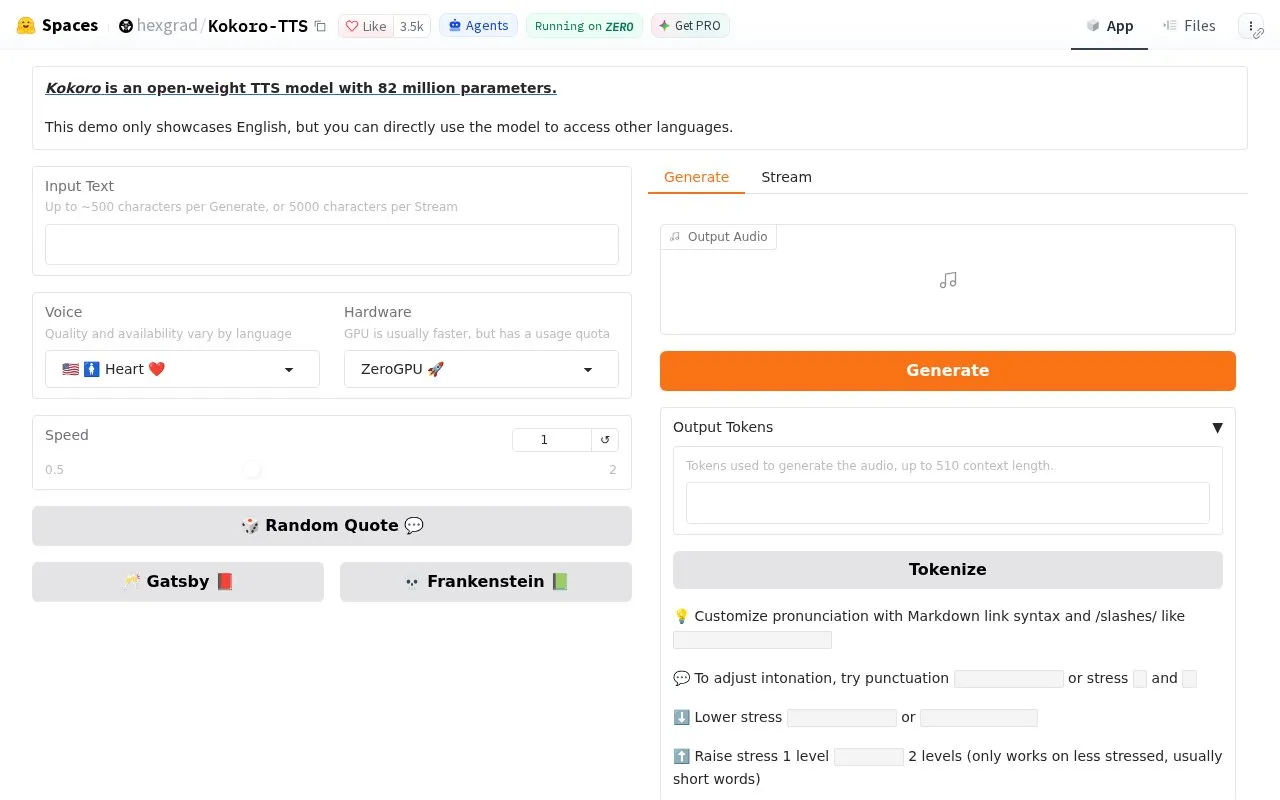Click the Hugging Face Spaces logo
The width and height of the screenshot is (1280, 800).
pos(57,26)
